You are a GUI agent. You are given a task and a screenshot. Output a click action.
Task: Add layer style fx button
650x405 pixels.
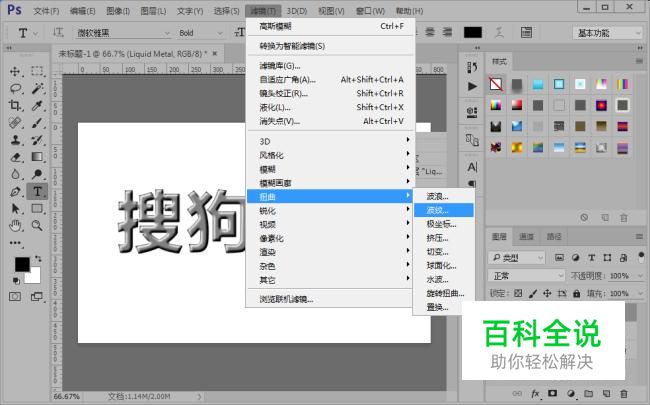(535, 393)
